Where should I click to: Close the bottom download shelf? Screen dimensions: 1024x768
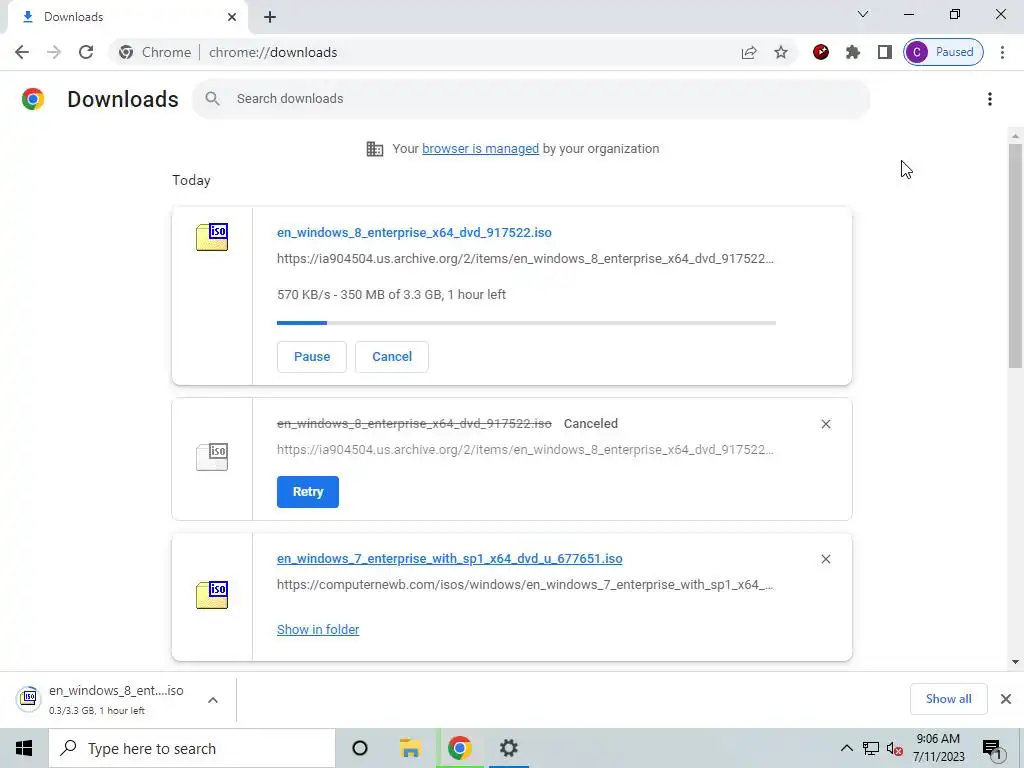point(1006,699)
